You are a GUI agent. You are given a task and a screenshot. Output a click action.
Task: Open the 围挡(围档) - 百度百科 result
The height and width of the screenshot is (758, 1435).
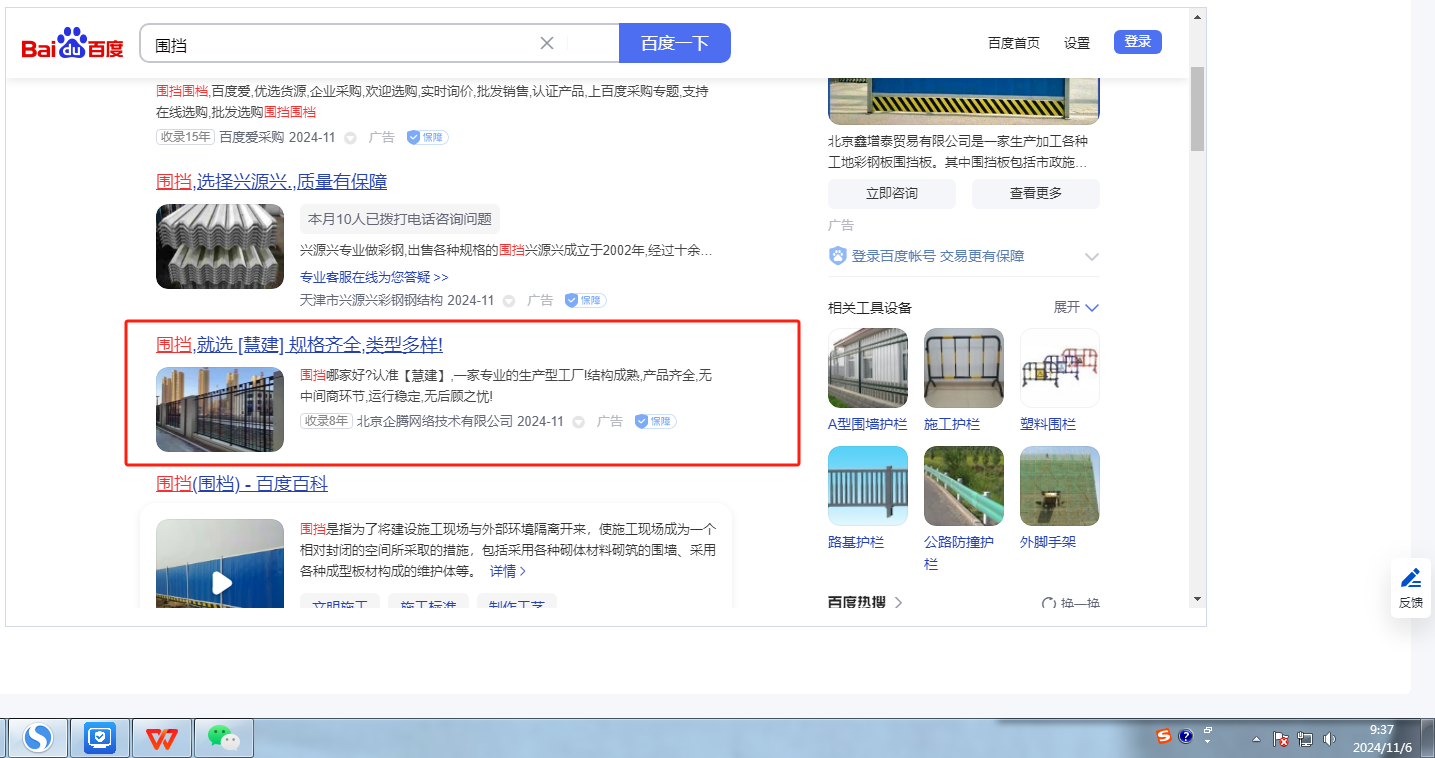242,484
